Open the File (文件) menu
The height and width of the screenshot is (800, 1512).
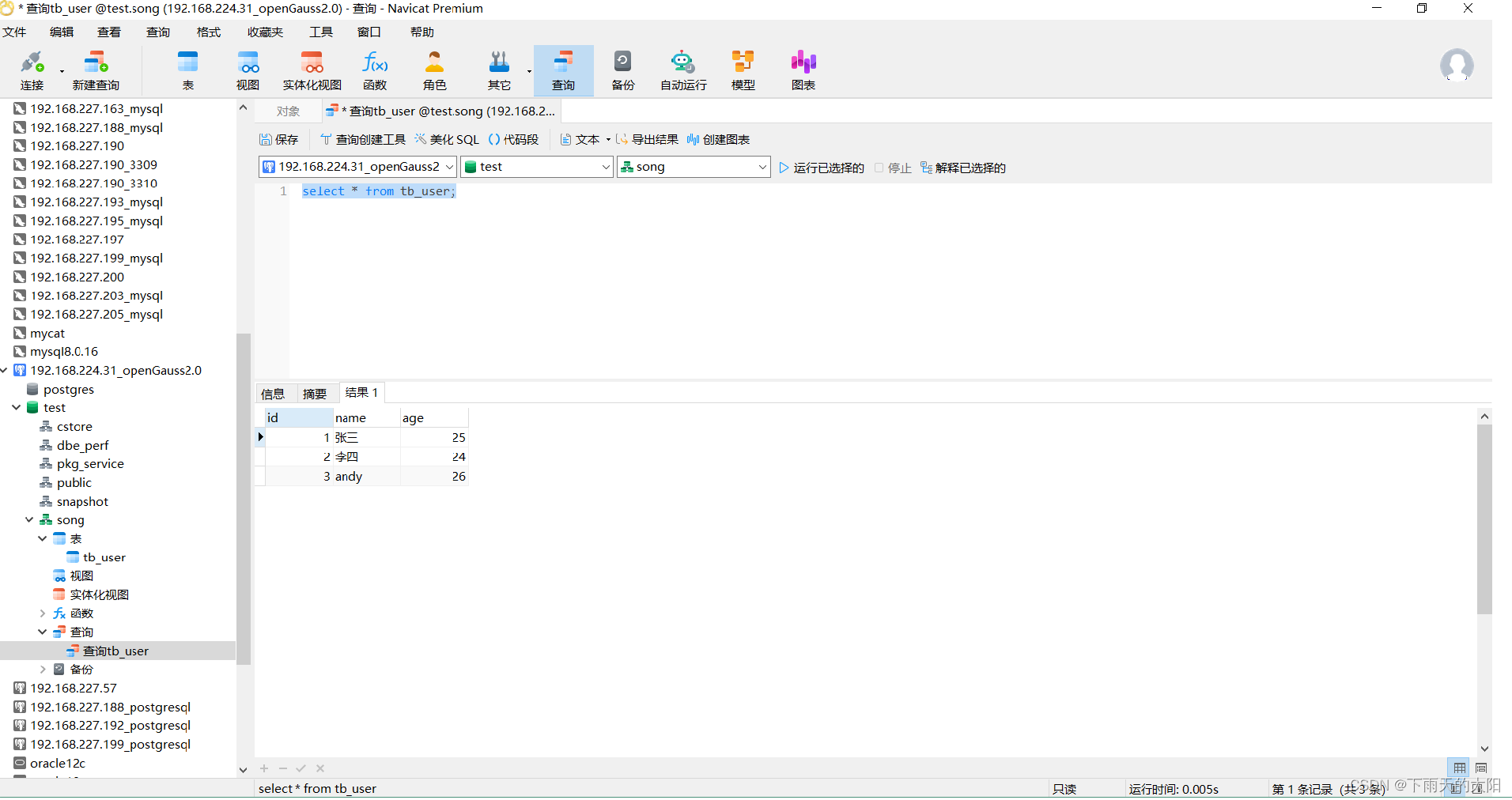[x=14, y=32]
